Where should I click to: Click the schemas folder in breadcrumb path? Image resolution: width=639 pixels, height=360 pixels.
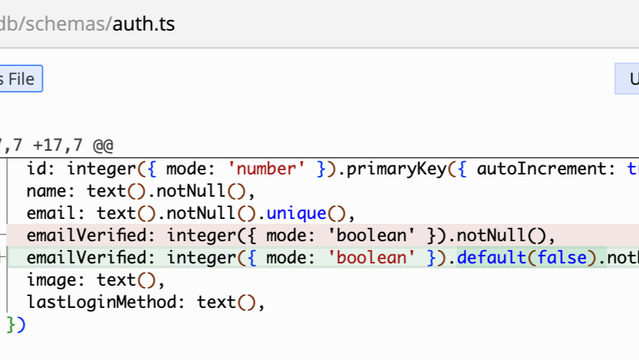tap(66, 24)
